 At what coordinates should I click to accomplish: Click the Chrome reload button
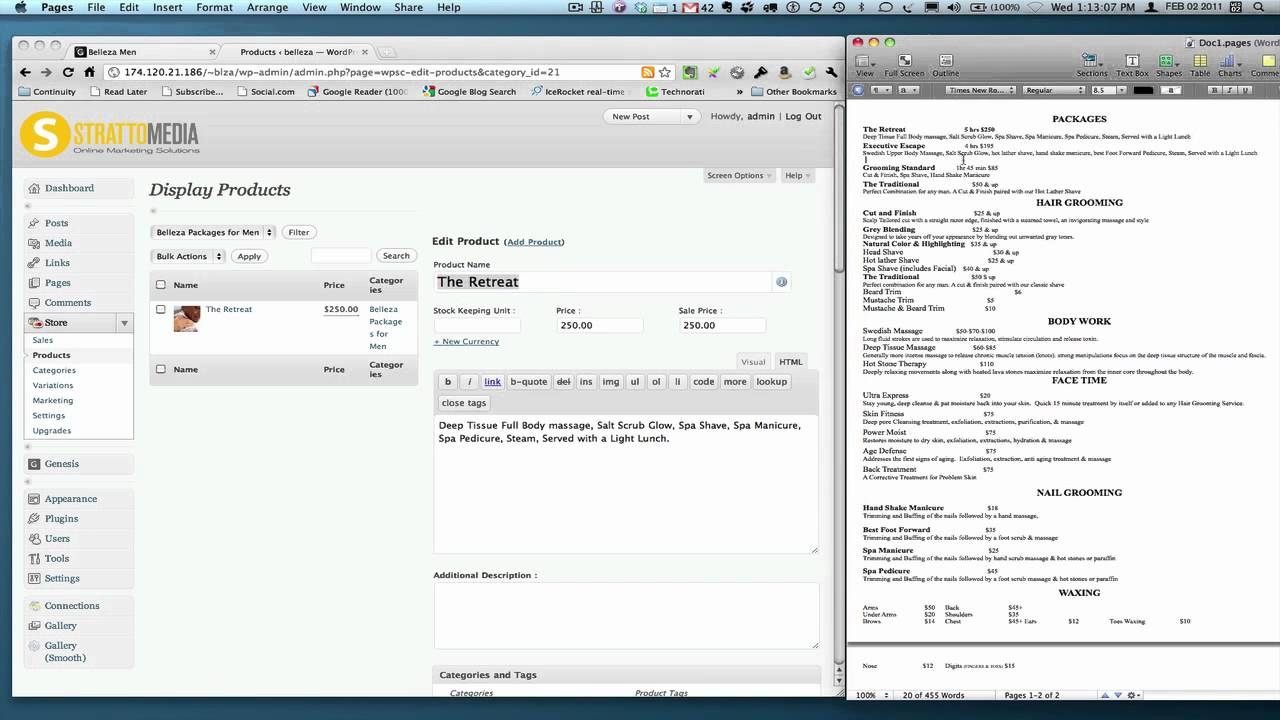click(68, 72)
